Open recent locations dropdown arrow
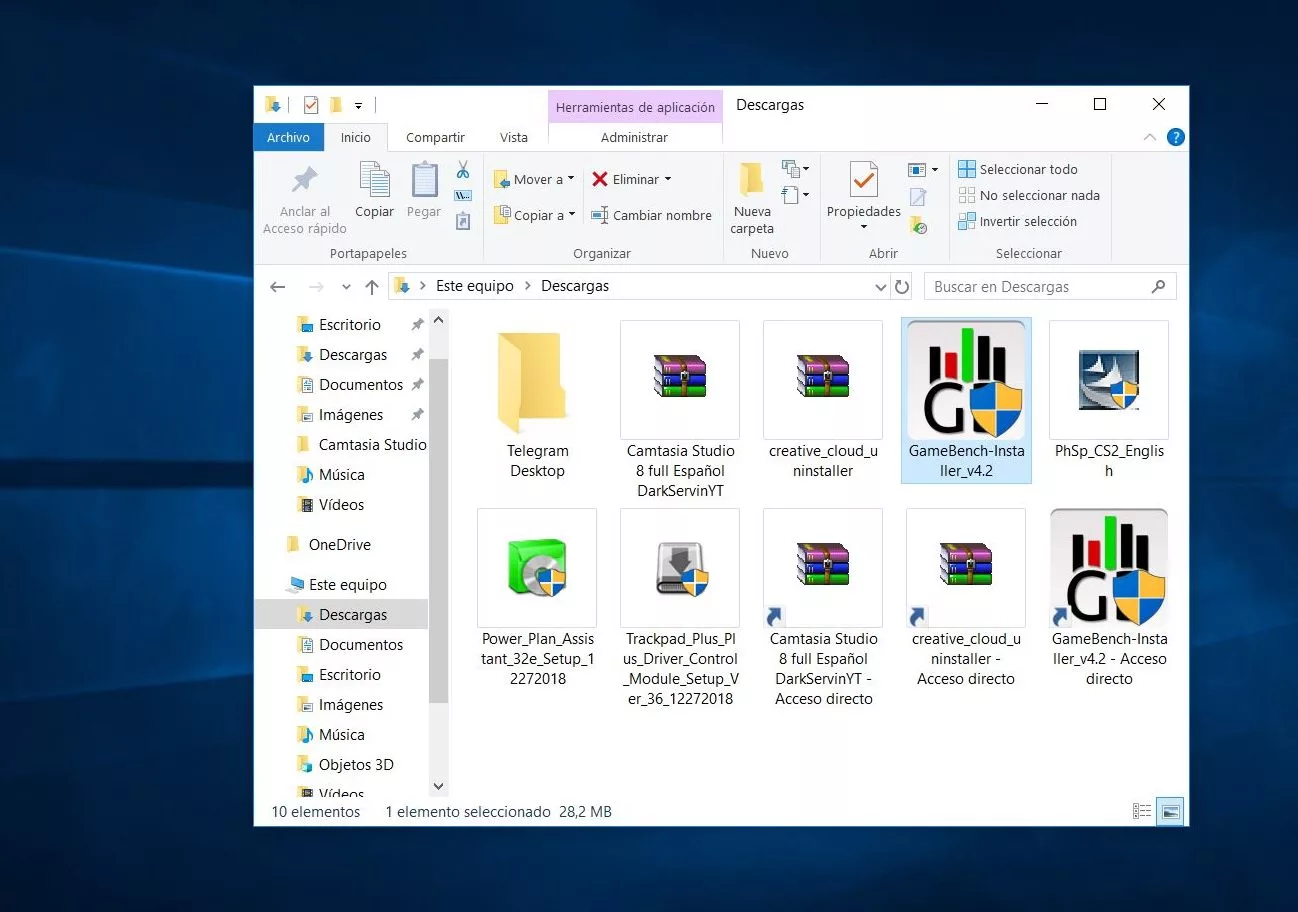Screen dimensions: 1298x912 click(346, 287)
